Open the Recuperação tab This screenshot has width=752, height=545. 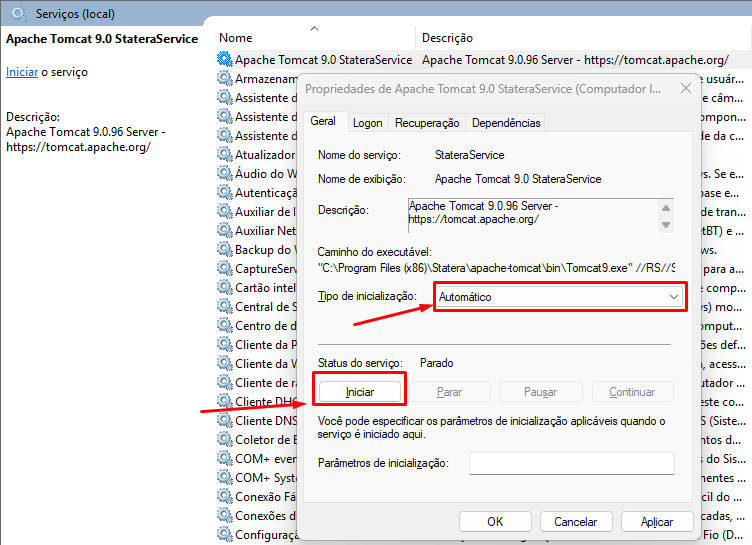(427, 123)
